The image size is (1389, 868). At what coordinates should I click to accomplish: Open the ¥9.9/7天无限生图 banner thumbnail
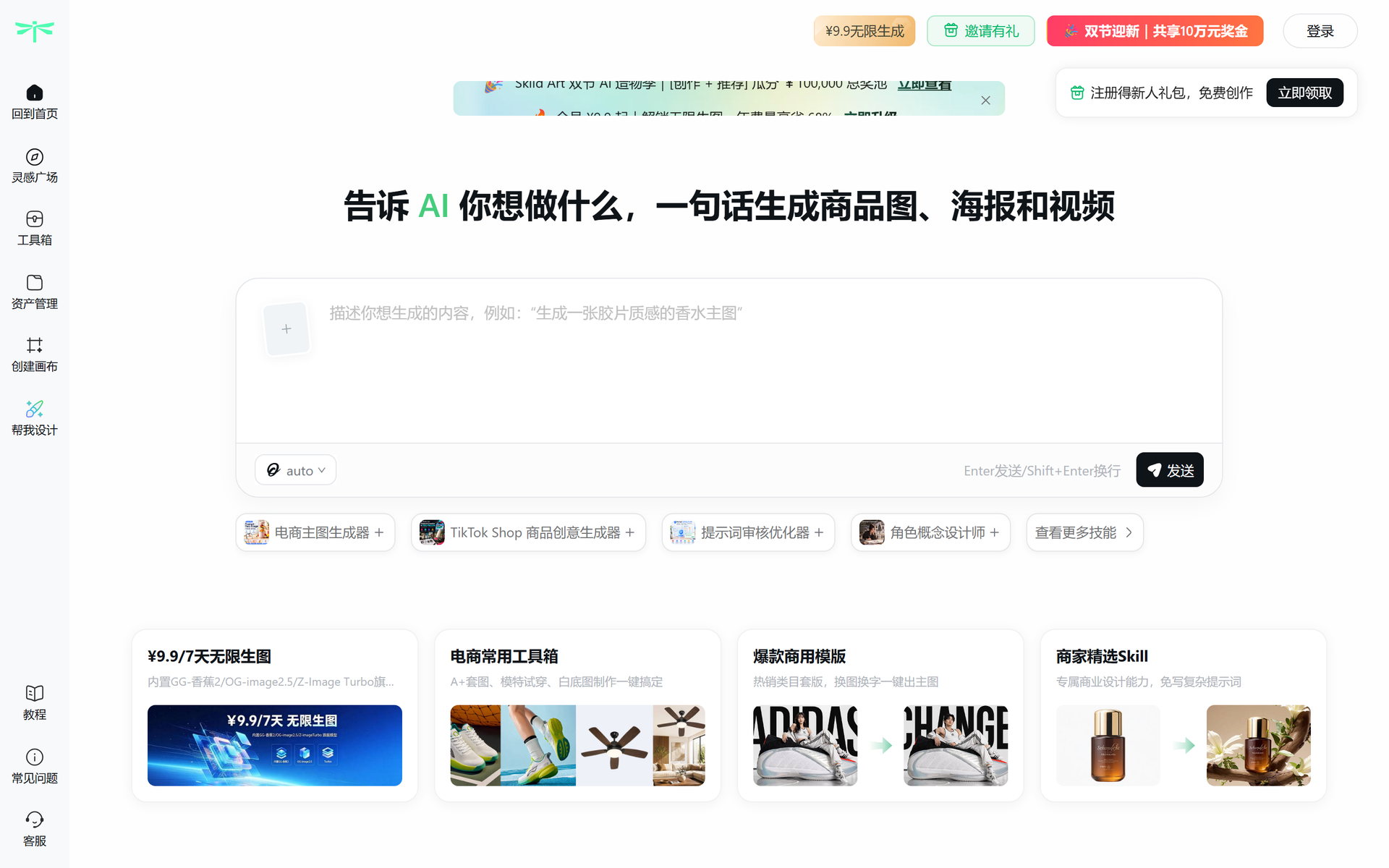(275, 745)
